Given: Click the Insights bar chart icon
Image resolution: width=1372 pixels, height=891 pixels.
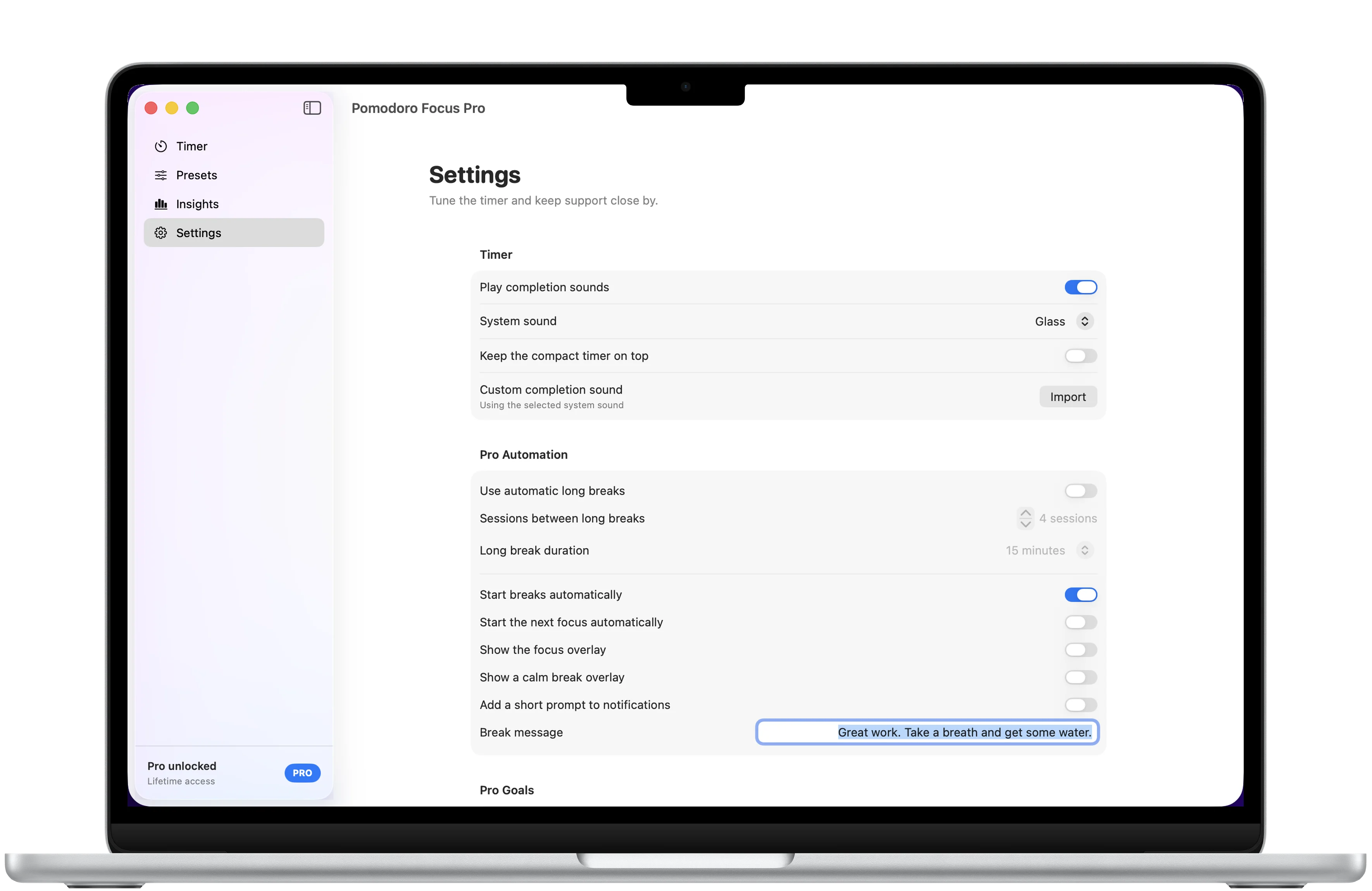Looking at the screenshot, I should (161, 204).
